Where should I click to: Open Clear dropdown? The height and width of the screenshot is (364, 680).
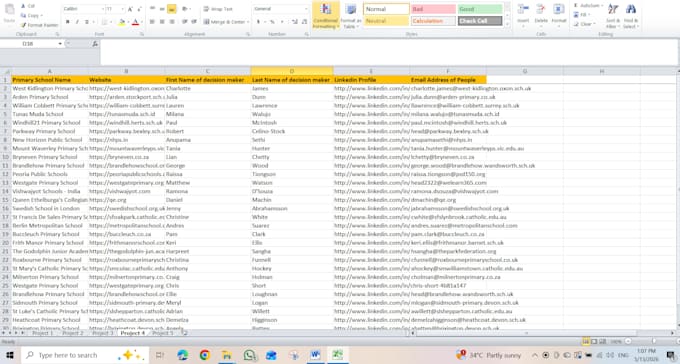tap(585, 24)
